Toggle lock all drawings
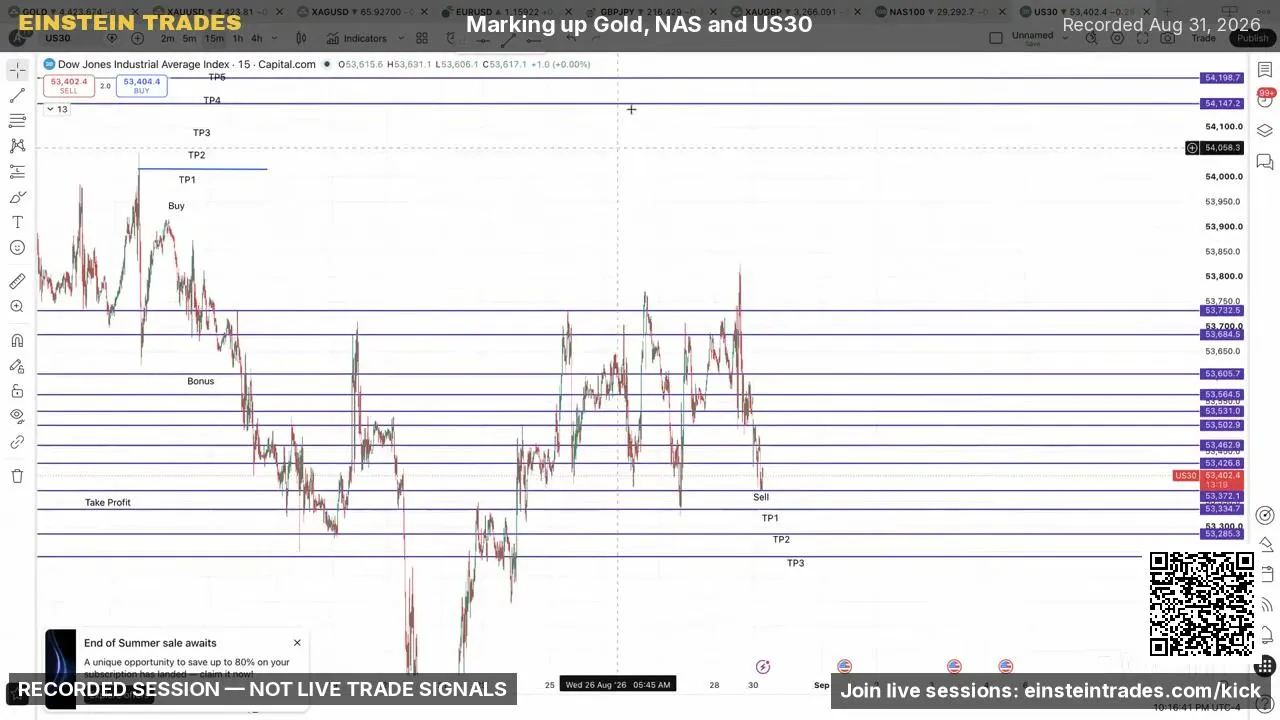Image resolution: width=1280 pixels, height=720 pixels. point(17,391)
